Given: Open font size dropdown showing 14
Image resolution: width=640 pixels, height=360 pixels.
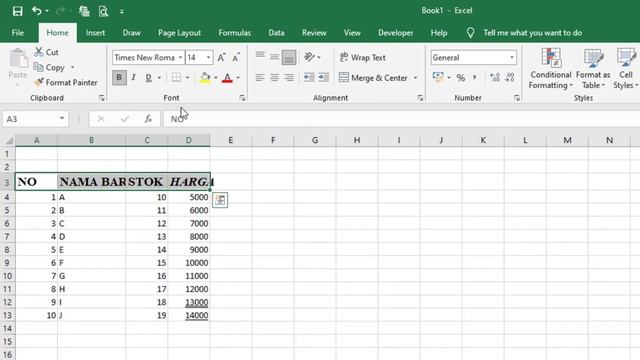Looking at the screenshot, I should [209, 58].
